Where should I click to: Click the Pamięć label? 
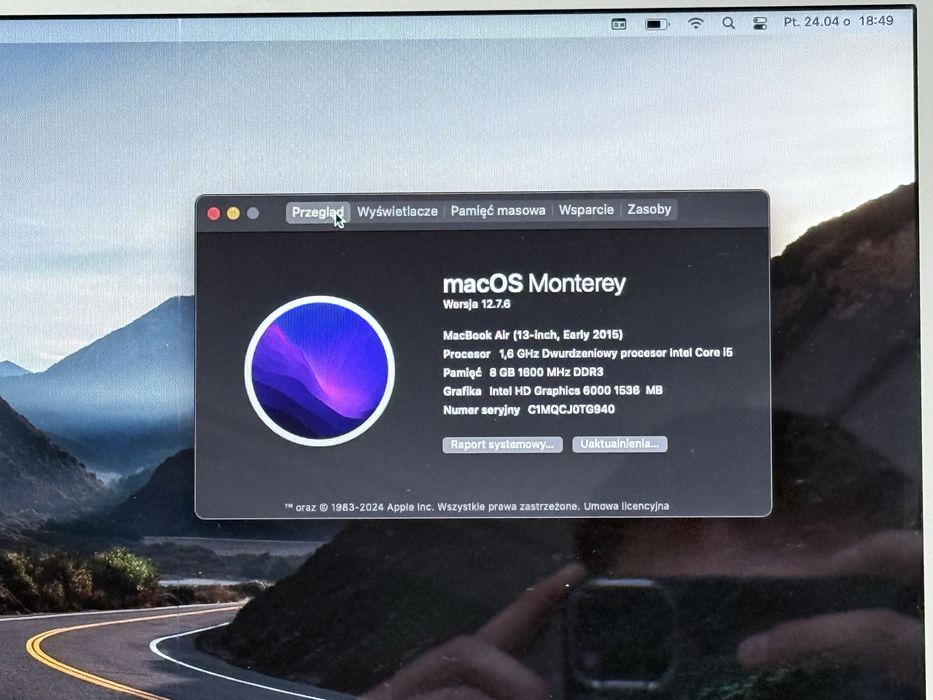click(462, 373)
